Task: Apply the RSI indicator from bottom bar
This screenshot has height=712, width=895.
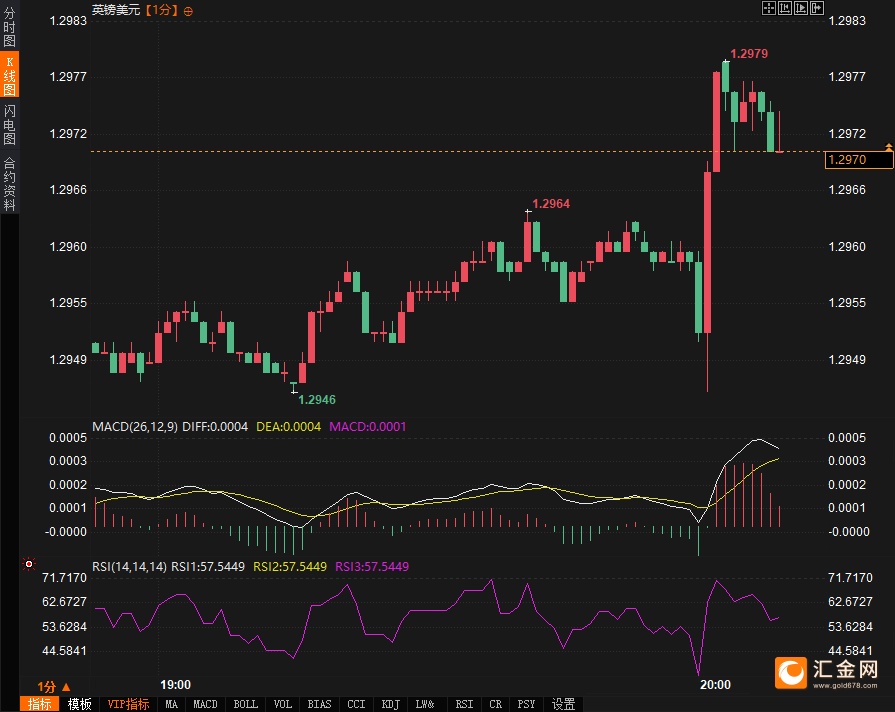Action: pos(464,704)
